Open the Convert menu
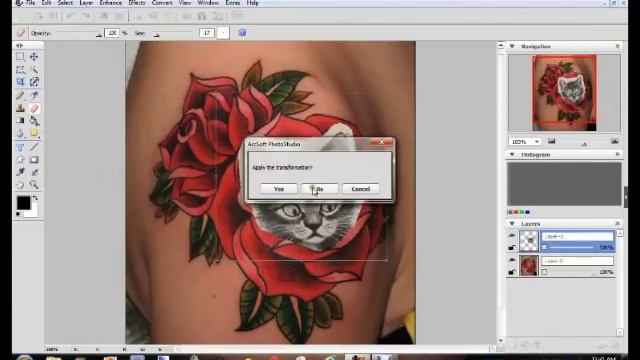The height and width of the screenshot is (360, 640). 162,3
